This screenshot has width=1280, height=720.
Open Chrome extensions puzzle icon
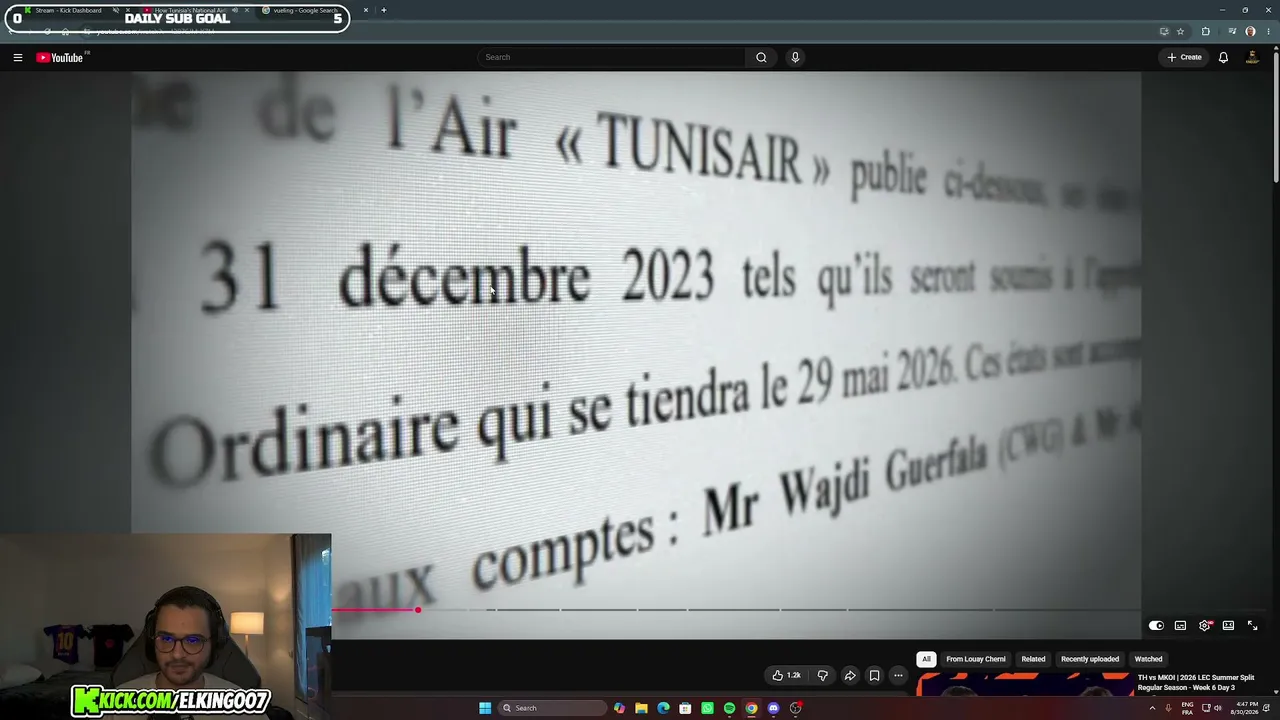(1205, 31)
